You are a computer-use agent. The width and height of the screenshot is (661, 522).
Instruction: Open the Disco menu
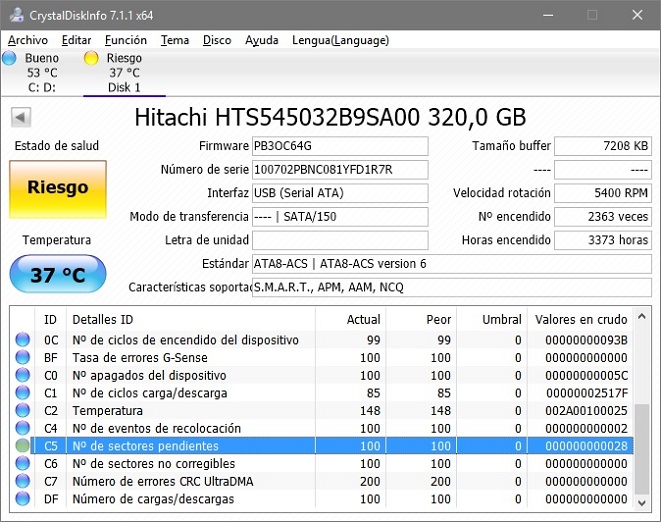pos(217,40)
